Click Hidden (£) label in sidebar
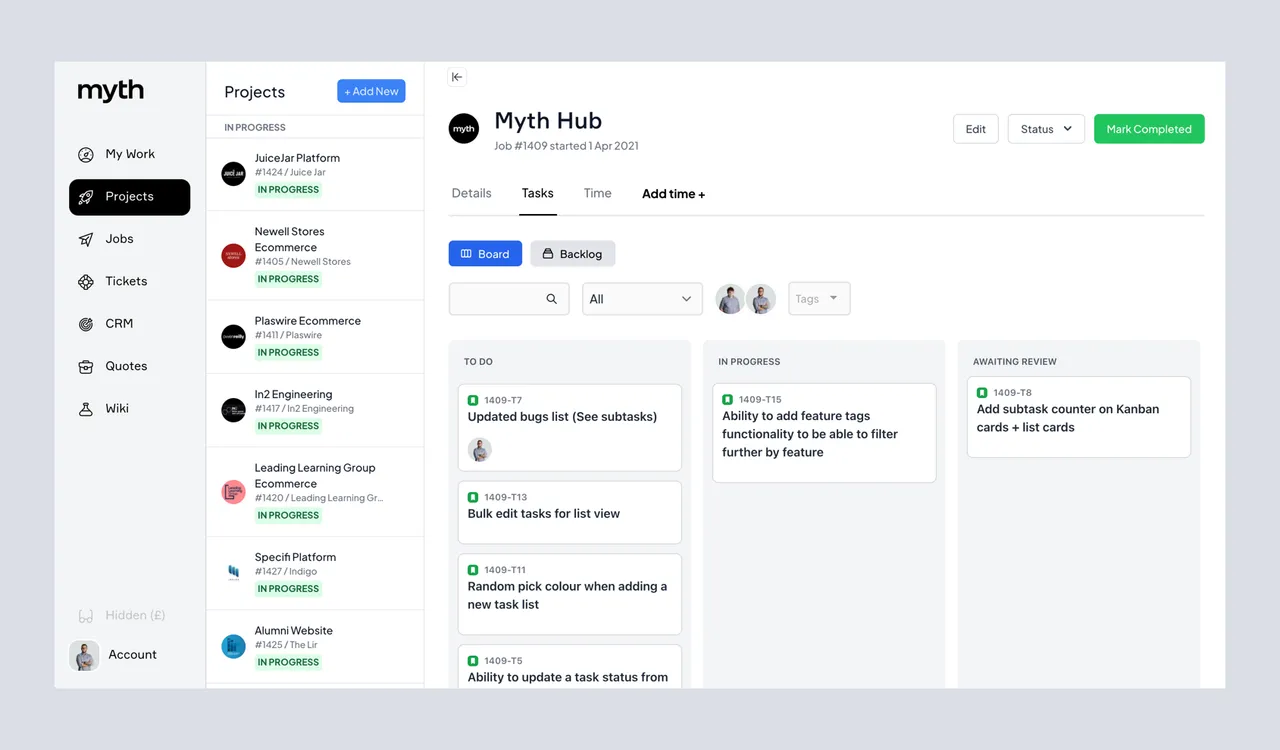The height and width of the screenshot is (750, 1280). point(135,616)
